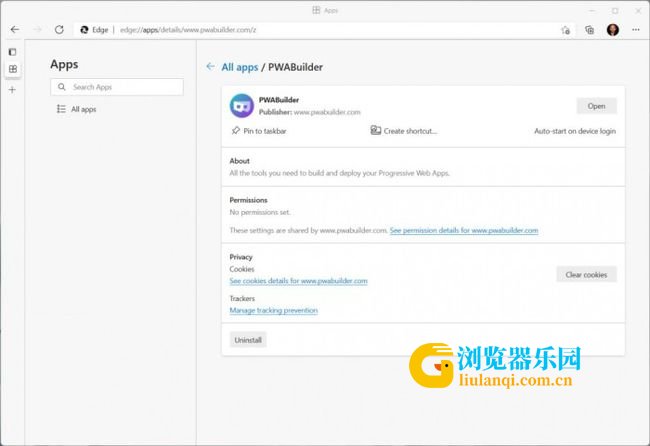Click the plus icon in the sidebar
Image resolution: width=650 pixels, height=446 pixels.
point(12,90)
